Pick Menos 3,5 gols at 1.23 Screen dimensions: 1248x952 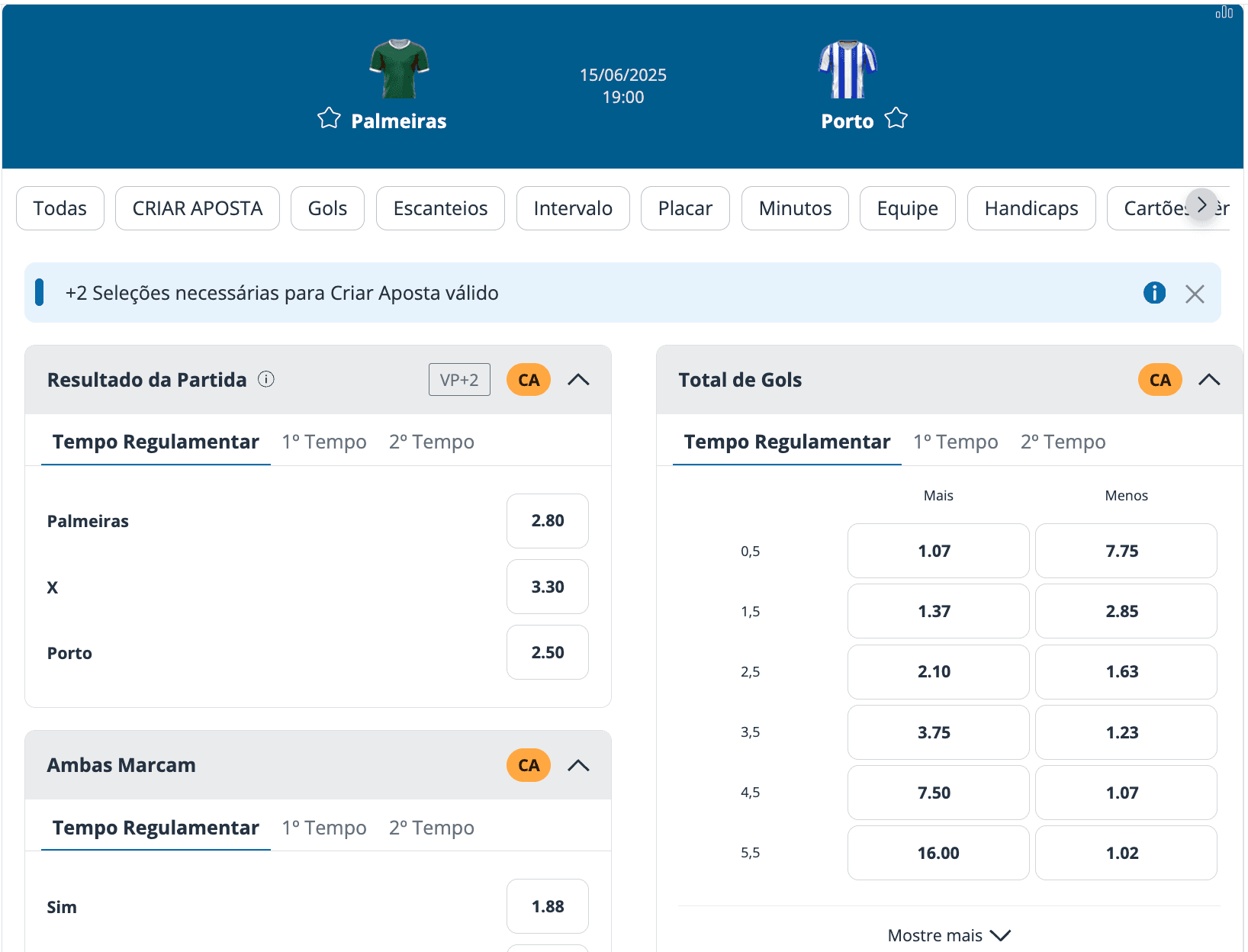click(1126, 732)
